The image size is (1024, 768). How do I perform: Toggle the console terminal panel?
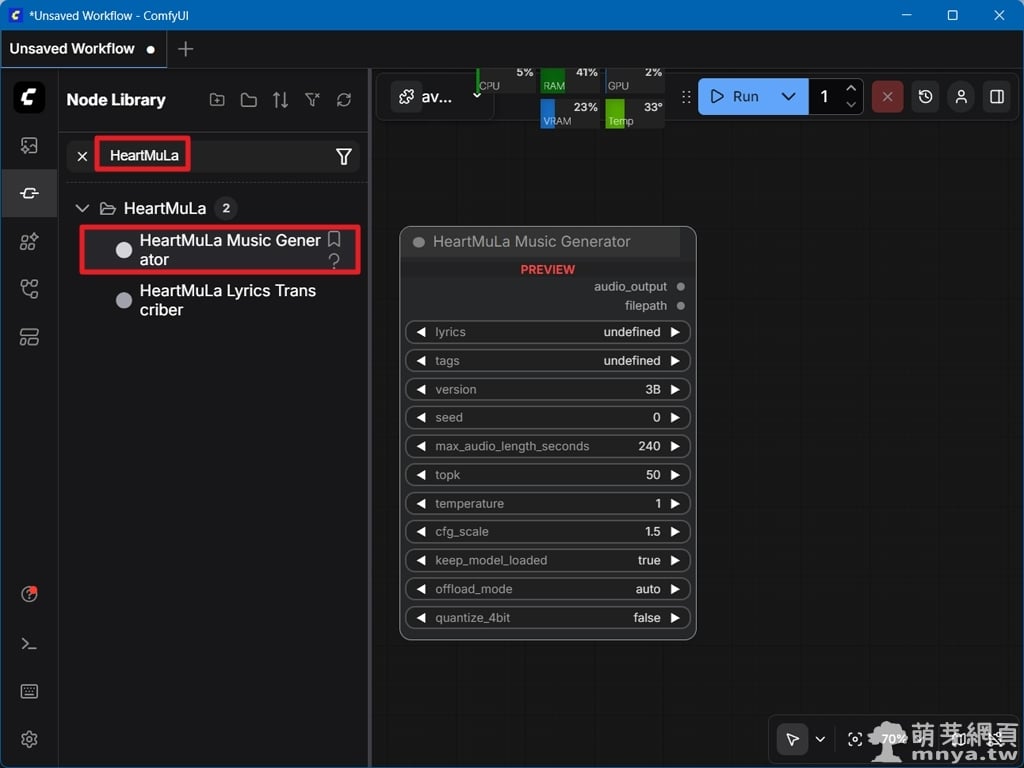tap(29, 644)
